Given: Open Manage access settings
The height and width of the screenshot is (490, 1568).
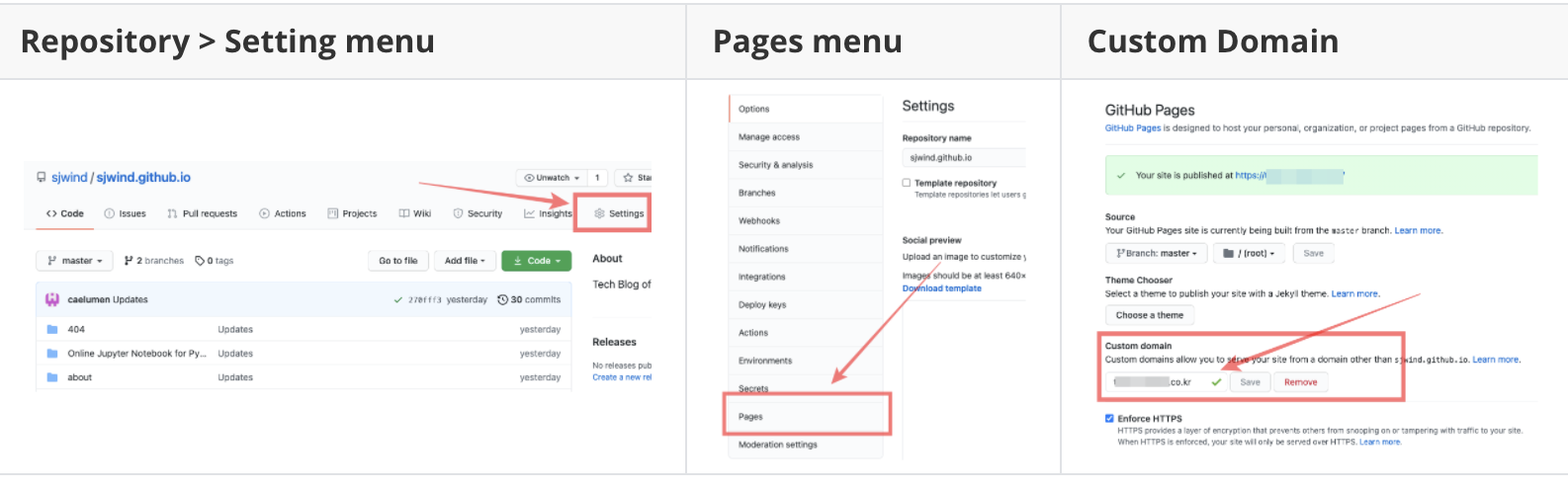Looking at the screenshot, I should (x=805, y=137).
